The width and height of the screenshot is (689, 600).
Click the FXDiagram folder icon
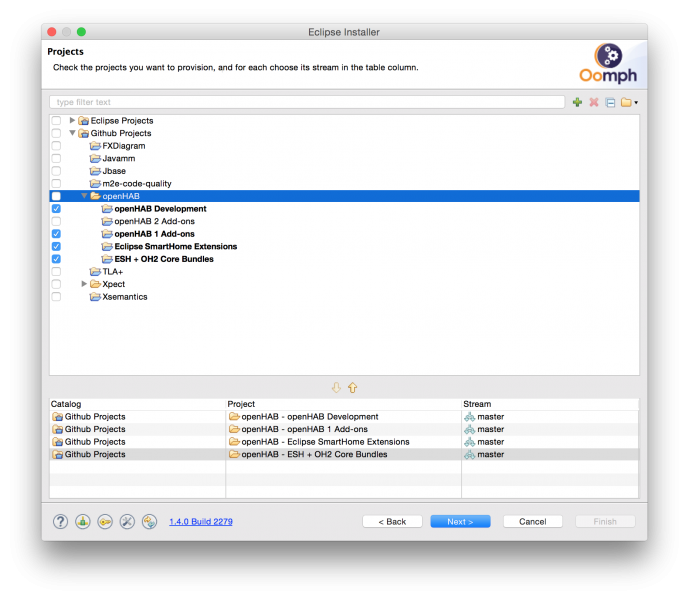[x=95, y=145]
